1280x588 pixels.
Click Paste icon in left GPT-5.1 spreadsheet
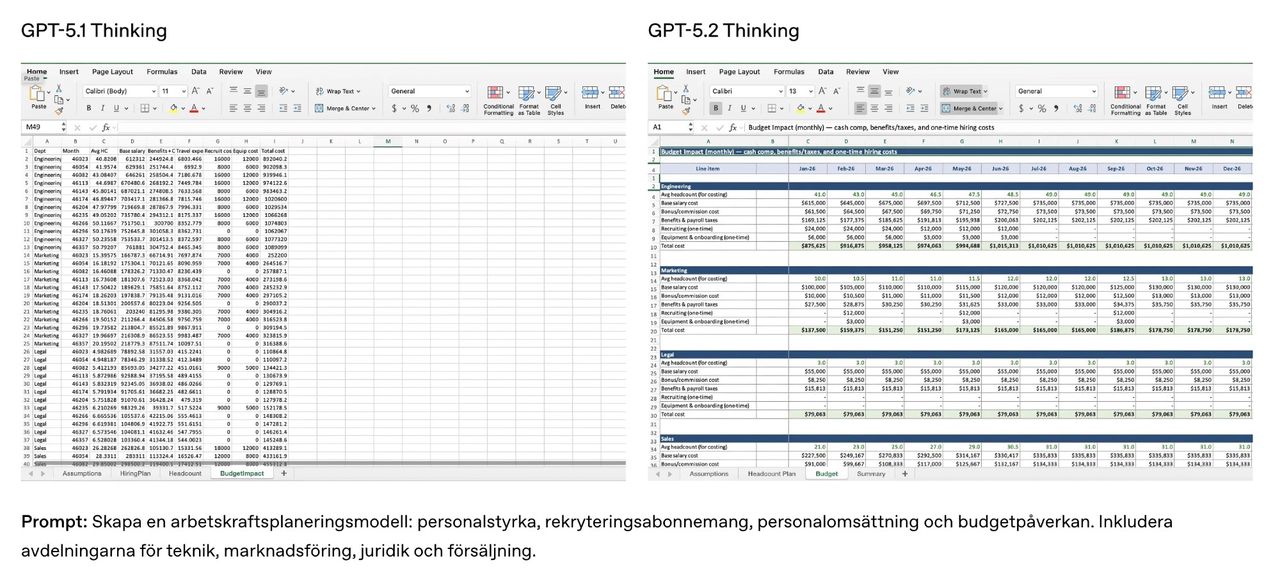click(x=38, y=93)
